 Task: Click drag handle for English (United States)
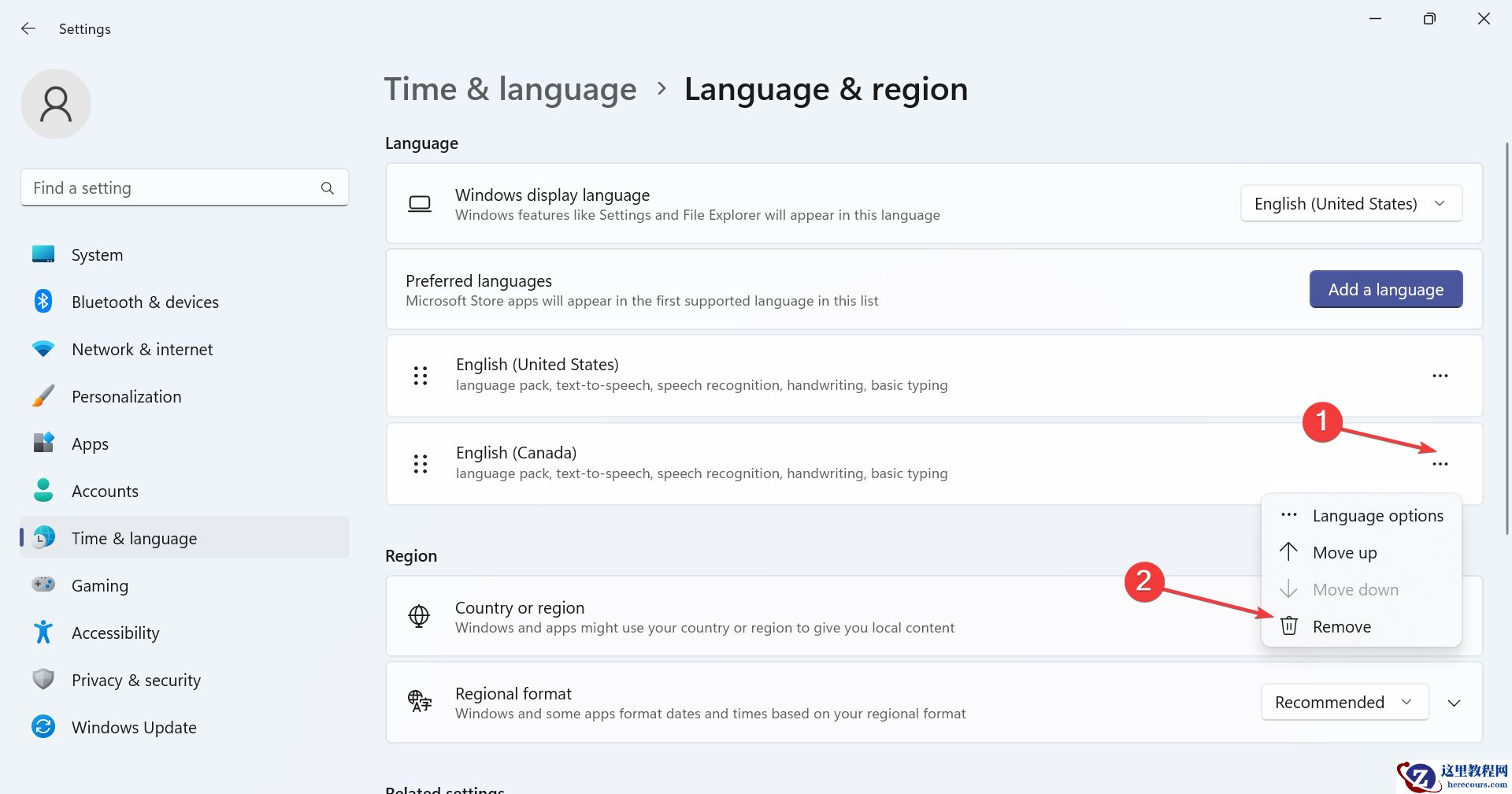click(x=421, y=376)
